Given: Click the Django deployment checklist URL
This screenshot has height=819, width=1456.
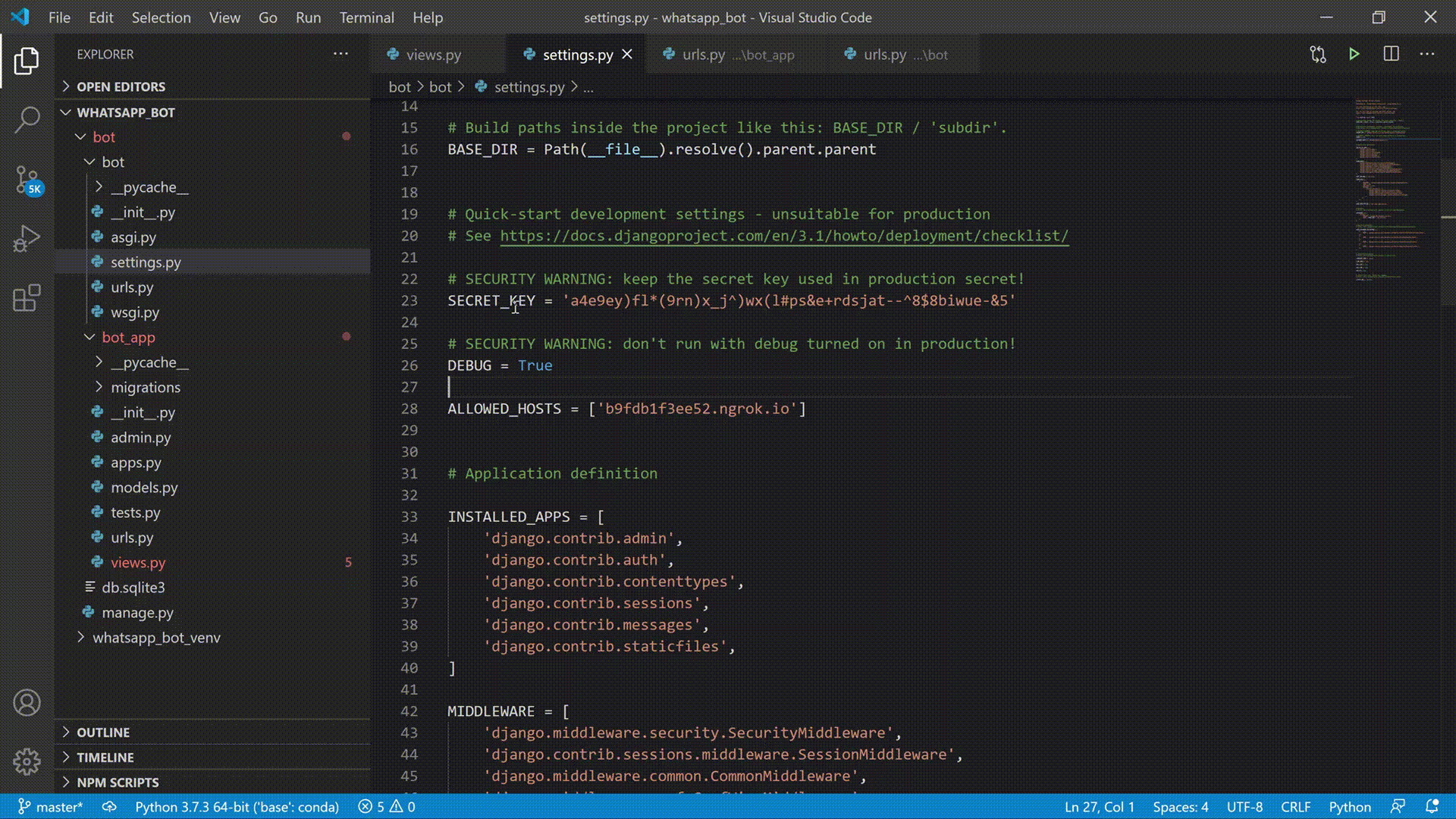Looking at the screenshot, I should point(784,236).
